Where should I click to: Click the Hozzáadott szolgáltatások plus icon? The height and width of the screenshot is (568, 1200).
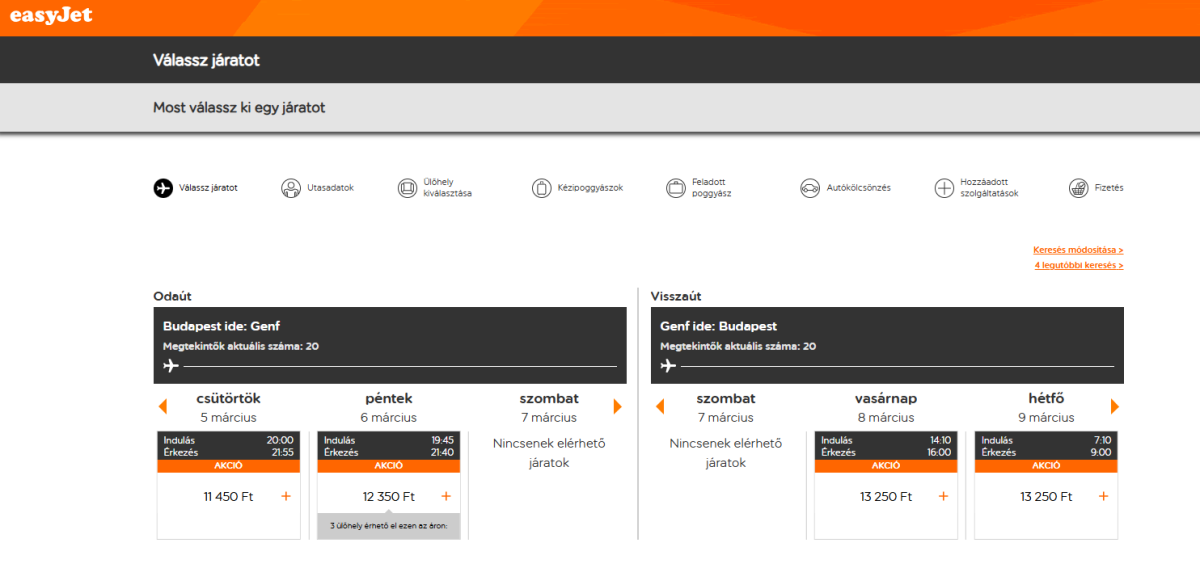pos(944,188)
